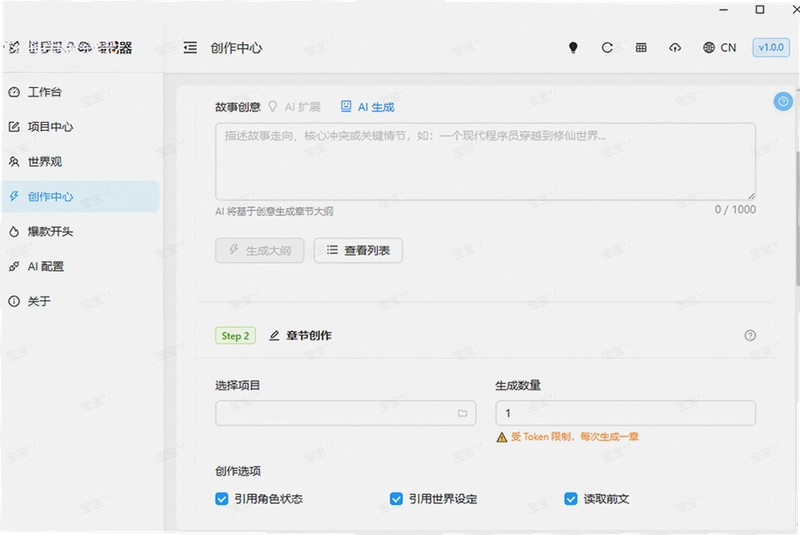Click the AI 扩展 link
The width and height of the screenshot is (800, 535).
tap(294, 107)
